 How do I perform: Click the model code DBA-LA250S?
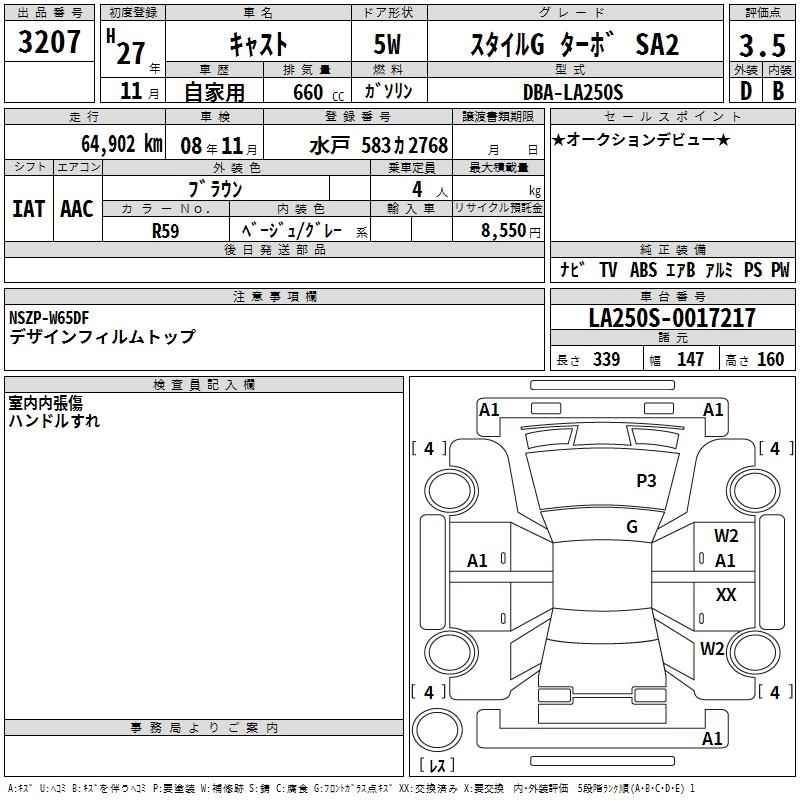(x=573, y=92)
